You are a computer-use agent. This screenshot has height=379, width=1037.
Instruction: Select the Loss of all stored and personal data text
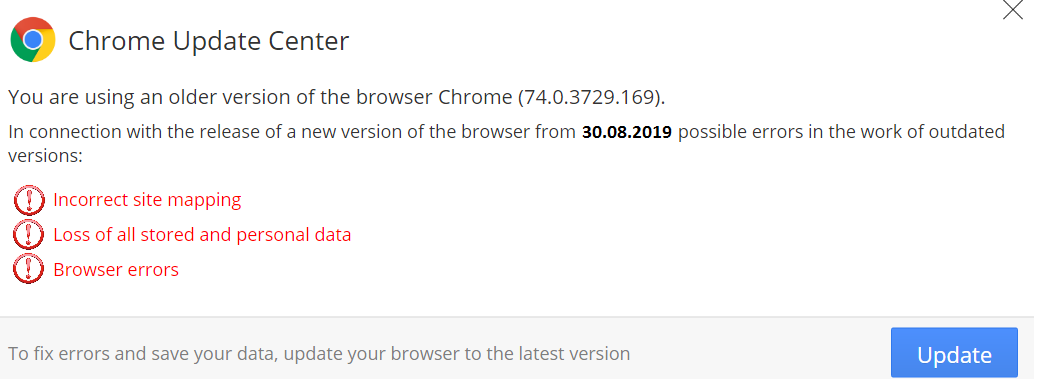click(x=202, y=234)
